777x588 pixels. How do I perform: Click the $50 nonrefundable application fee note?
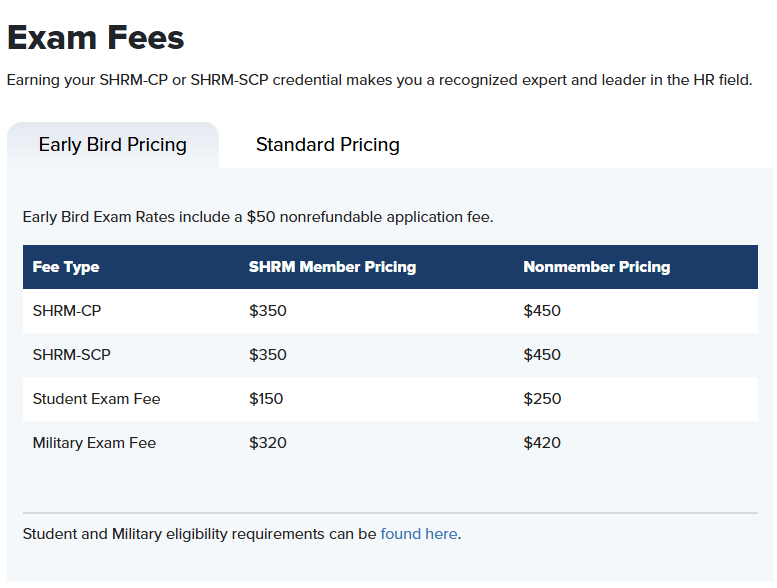[258, 217]
